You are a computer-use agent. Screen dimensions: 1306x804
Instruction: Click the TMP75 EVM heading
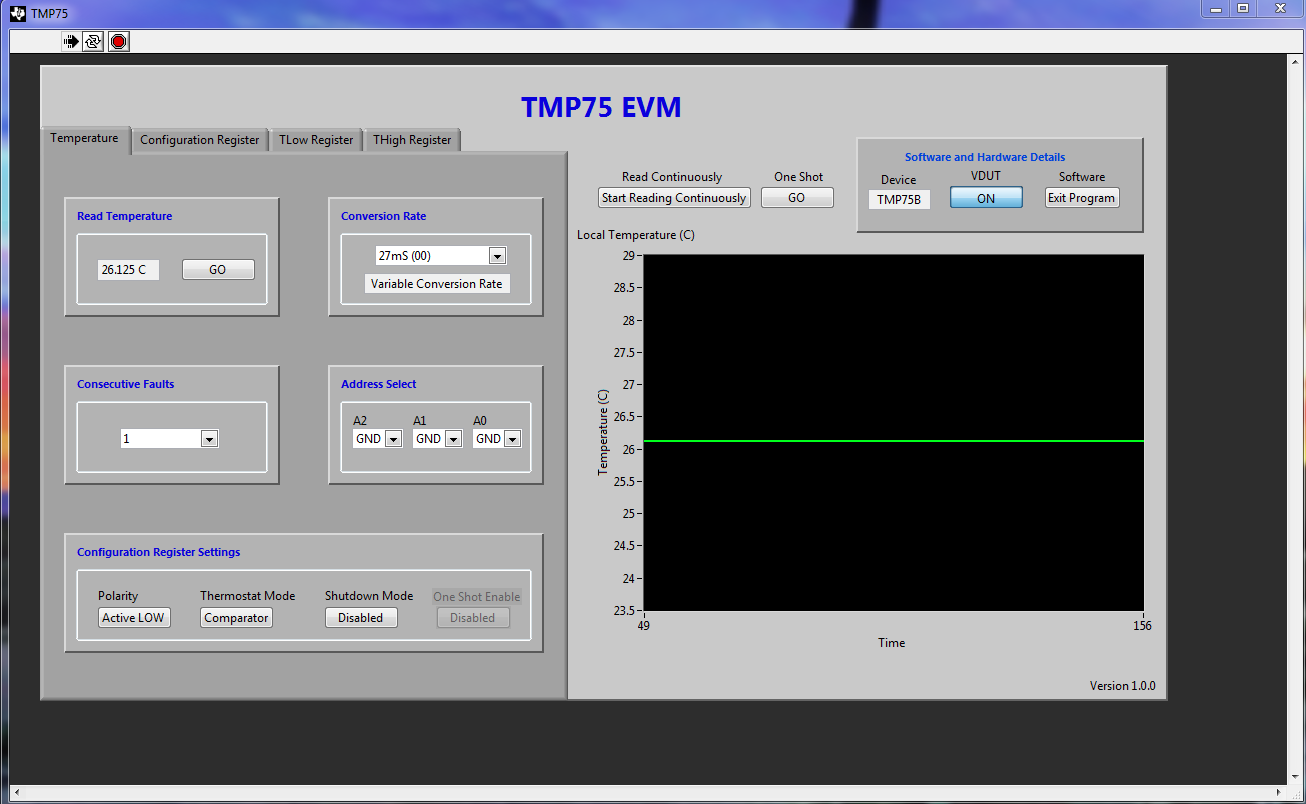pos(601,108)
